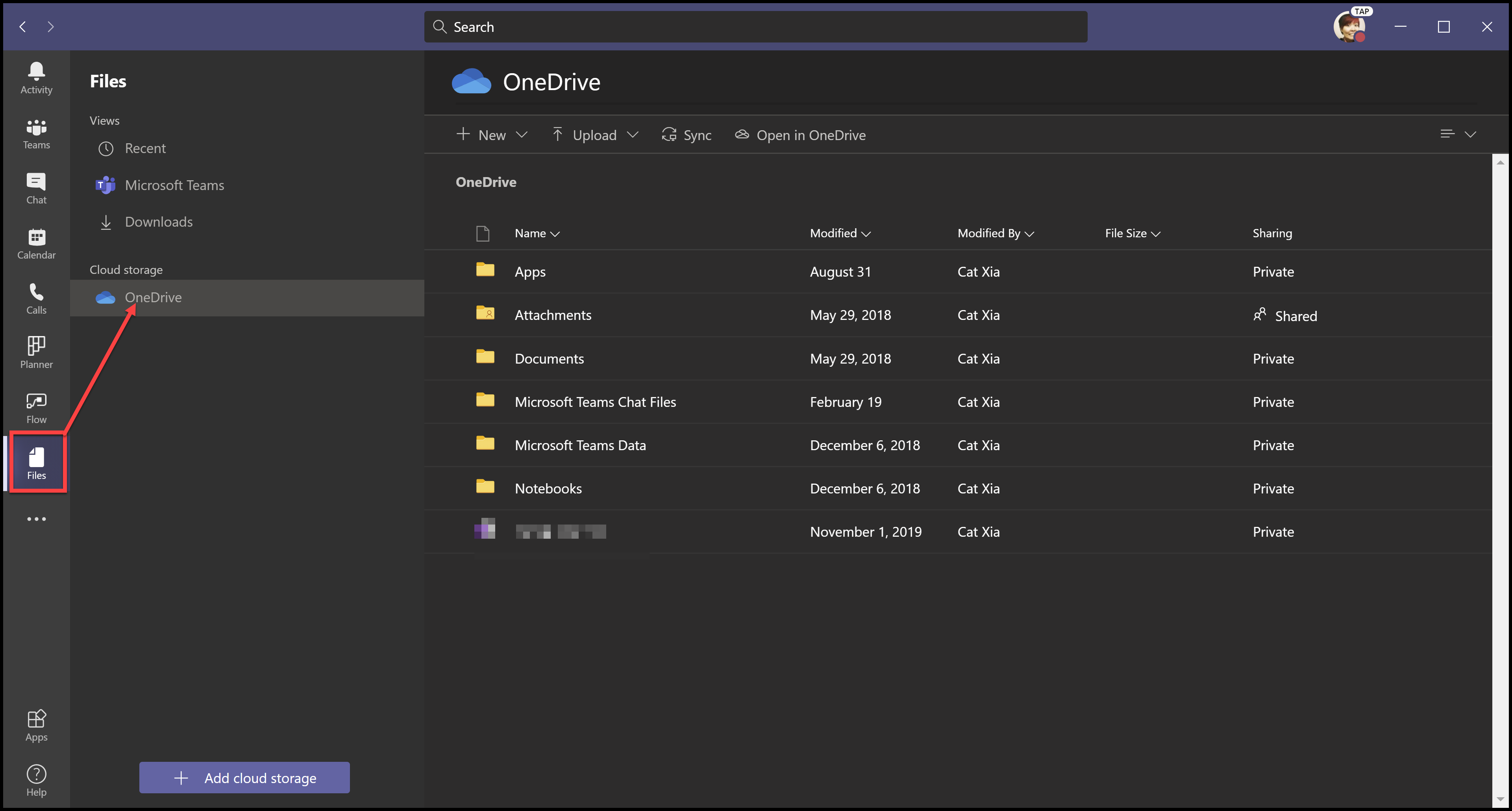This screenshot has height=811, width=1512.
Task: Open Microsoft Teams Data folder name
Action: coord(580,445)
